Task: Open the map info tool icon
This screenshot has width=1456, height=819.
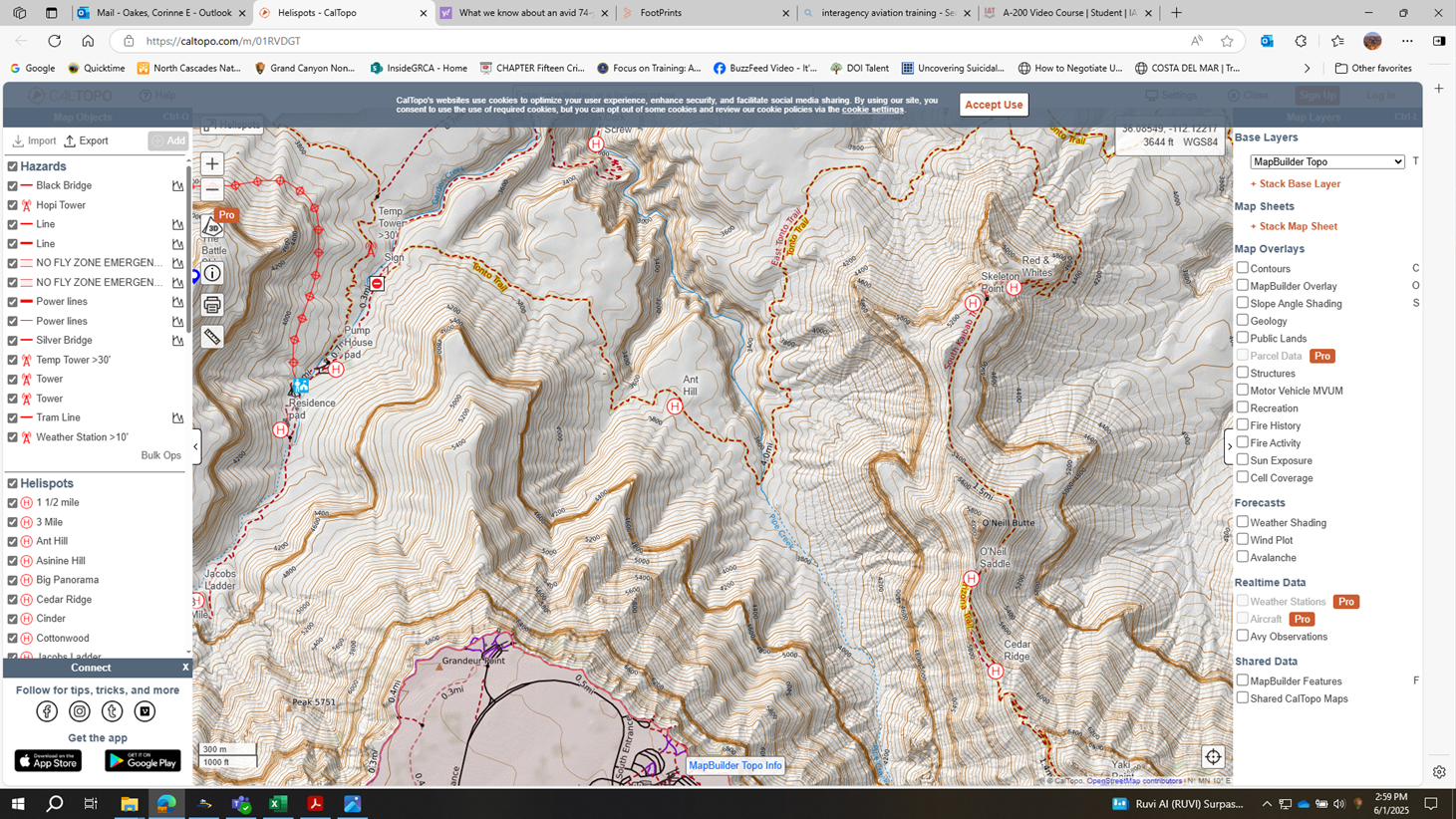Action: point(212,273)
